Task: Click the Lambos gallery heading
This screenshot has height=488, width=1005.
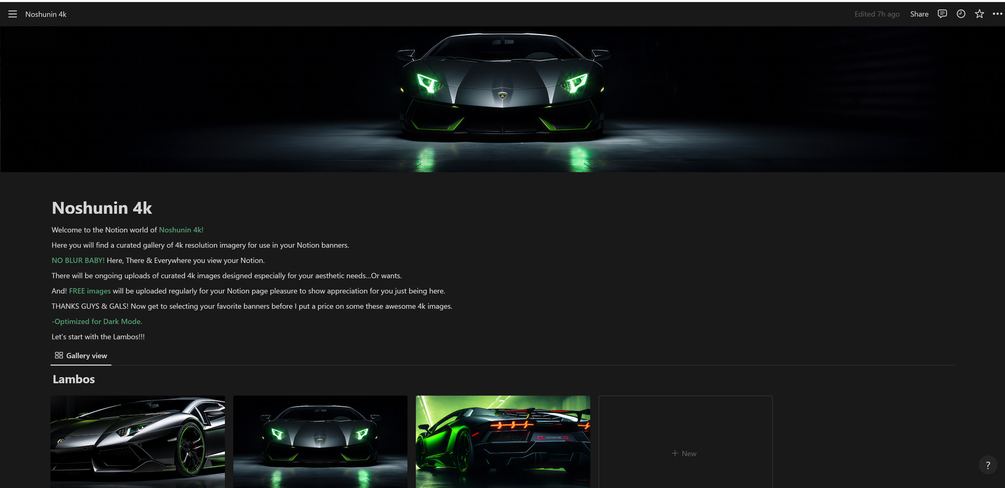Action: point(74,379)
